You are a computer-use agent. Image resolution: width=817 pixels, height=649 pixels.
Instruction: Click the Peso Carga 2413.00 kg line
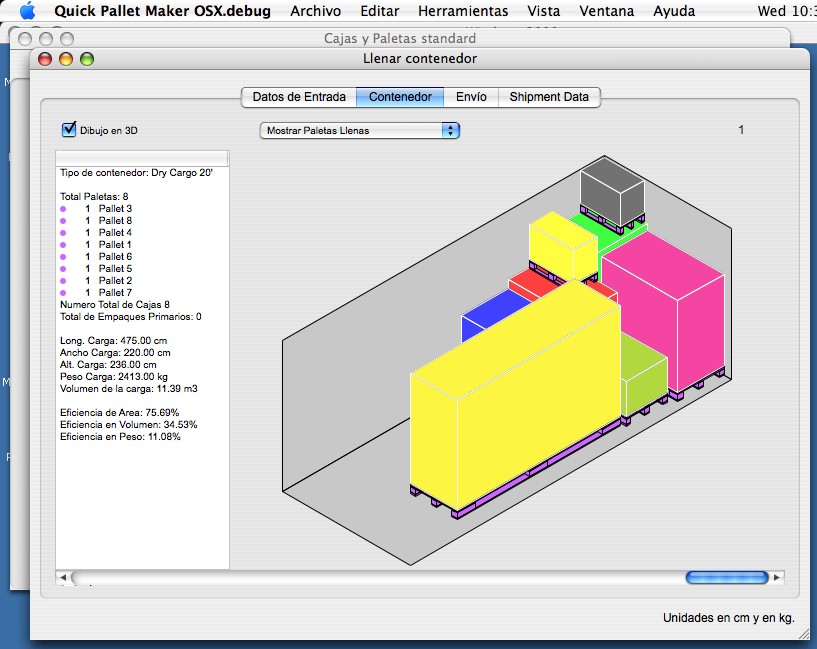coord(114,377)
